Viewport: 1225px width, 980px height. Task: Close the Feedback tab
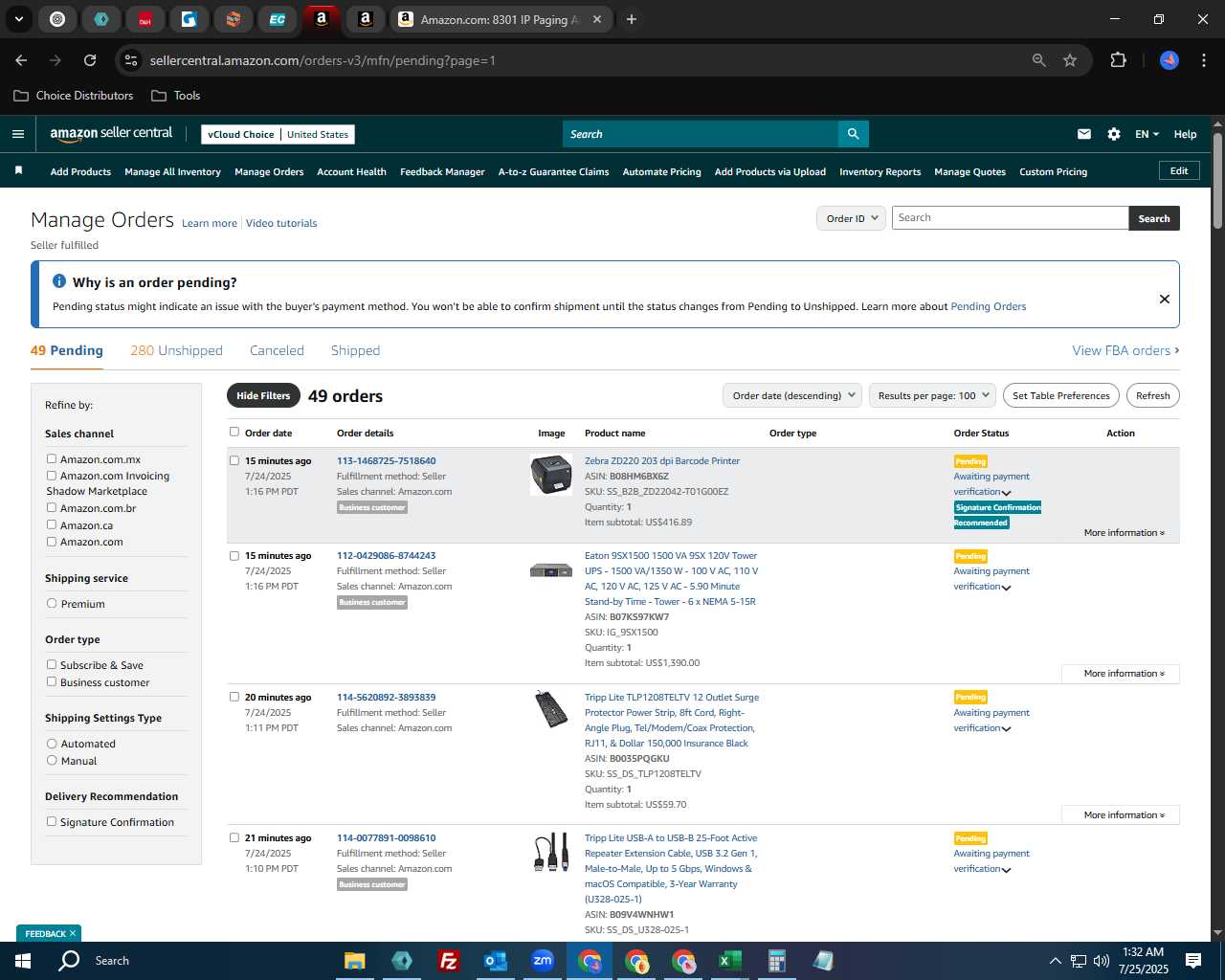[73, 933]
